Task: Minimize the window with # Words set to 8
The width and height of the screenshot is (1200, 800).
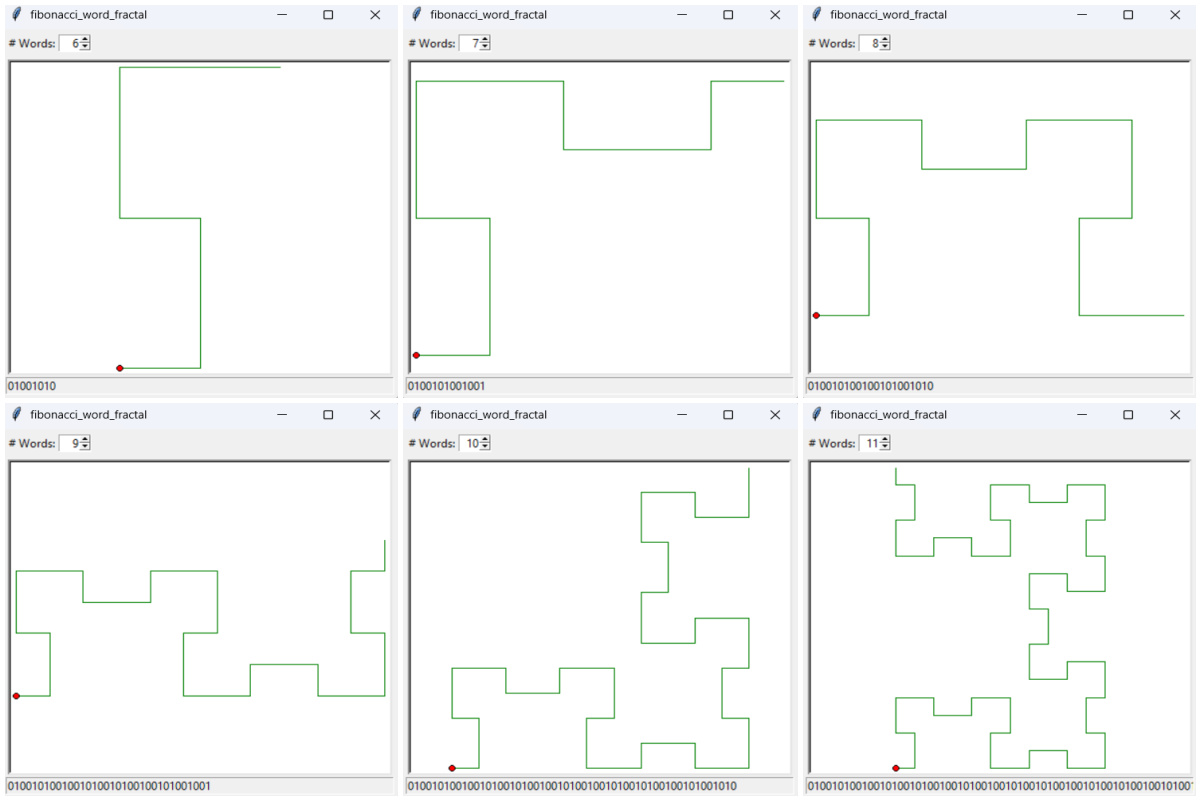Action: pos(1082,15)
